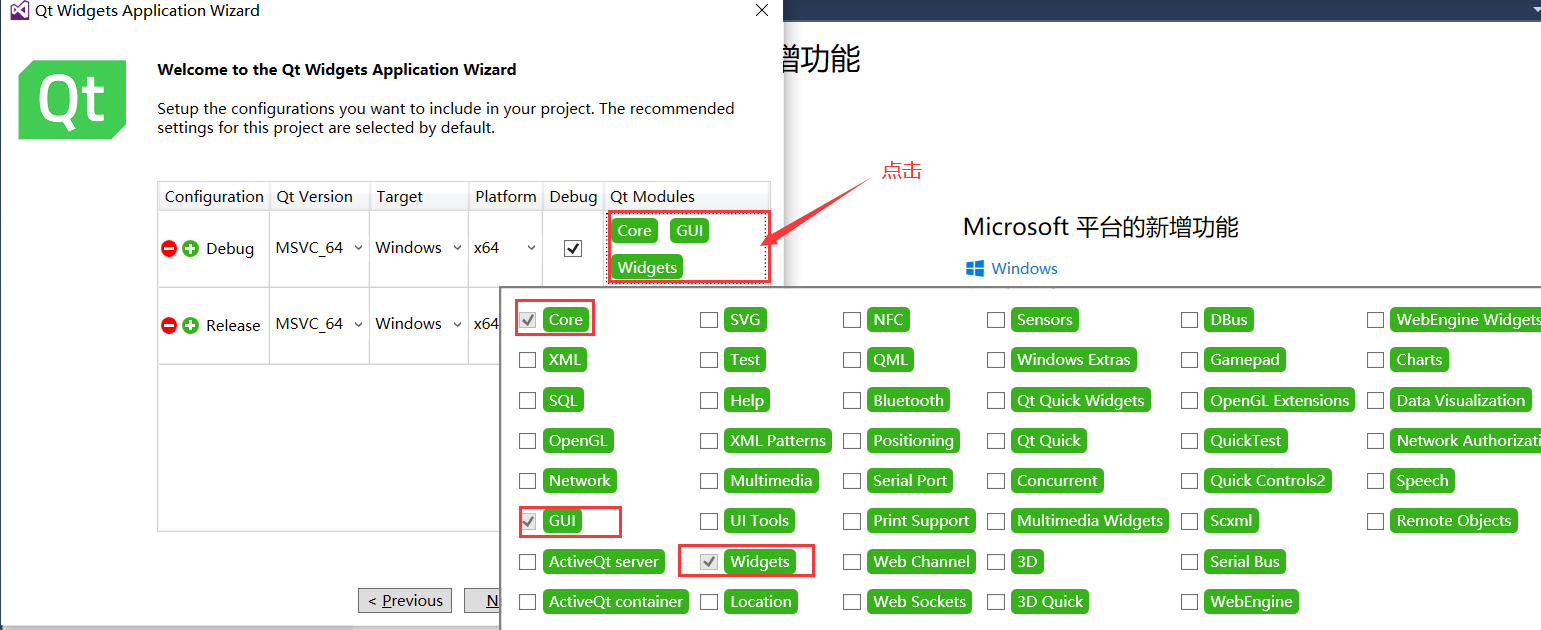Image resolution: width=1541 pixels, height=630 pixels.
Task: Enable the Charts module
Action: pos(1376,359)
